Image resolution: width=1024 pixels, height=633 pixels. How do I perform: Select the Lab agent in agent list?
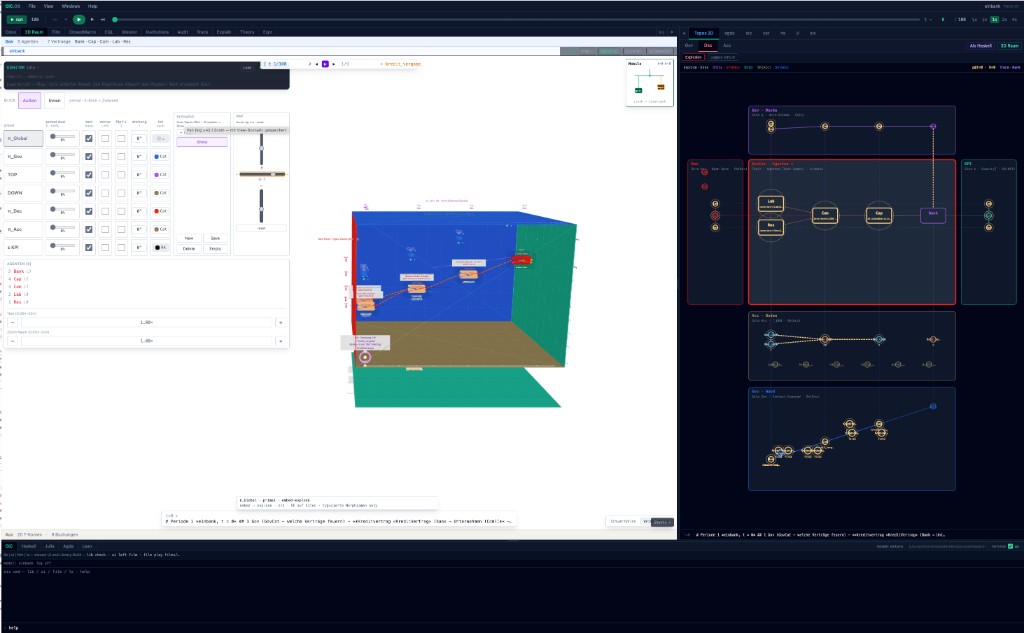(x=18, y=295)
